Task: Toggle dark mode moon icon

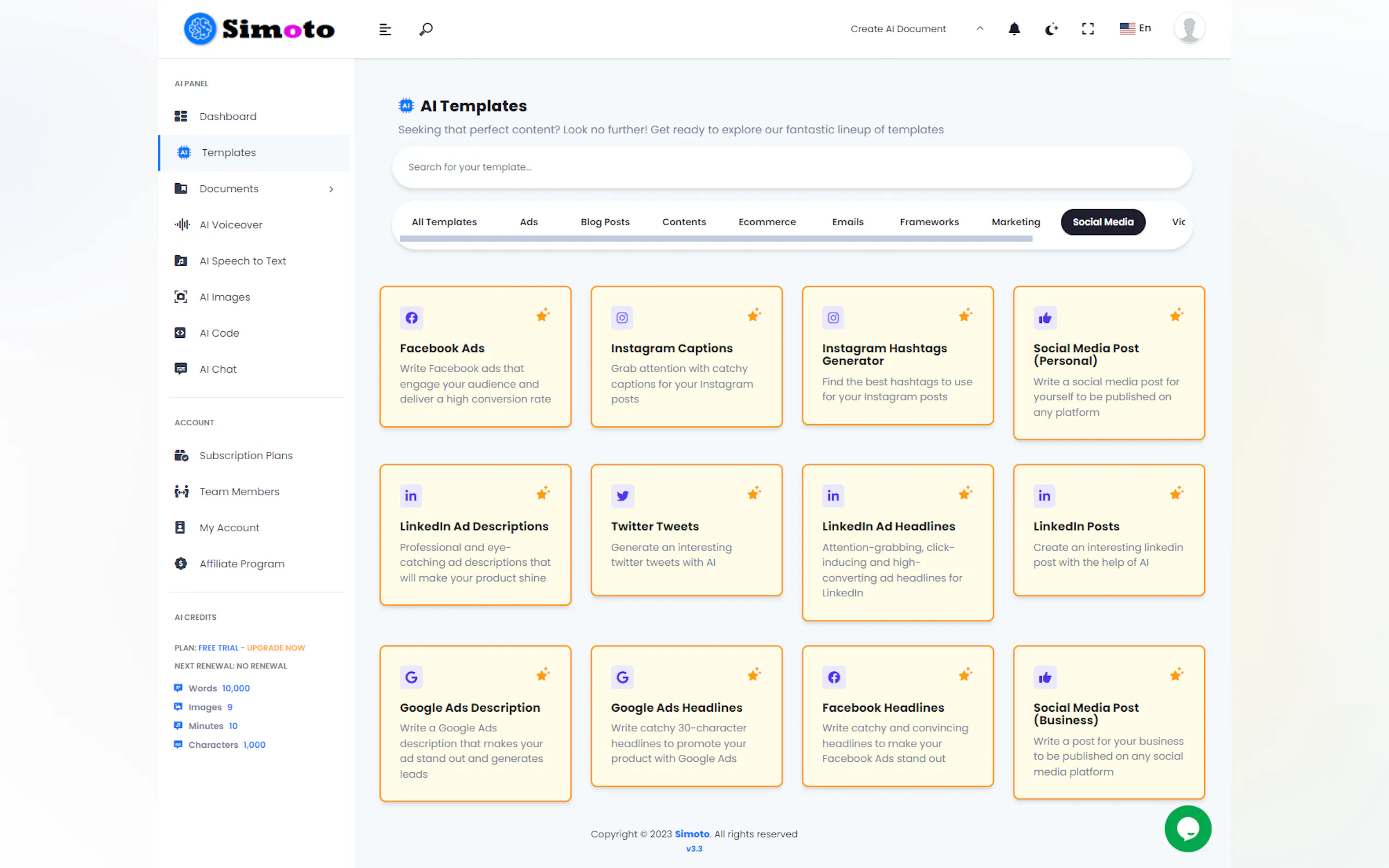Action: click(x=1051, y=29)
